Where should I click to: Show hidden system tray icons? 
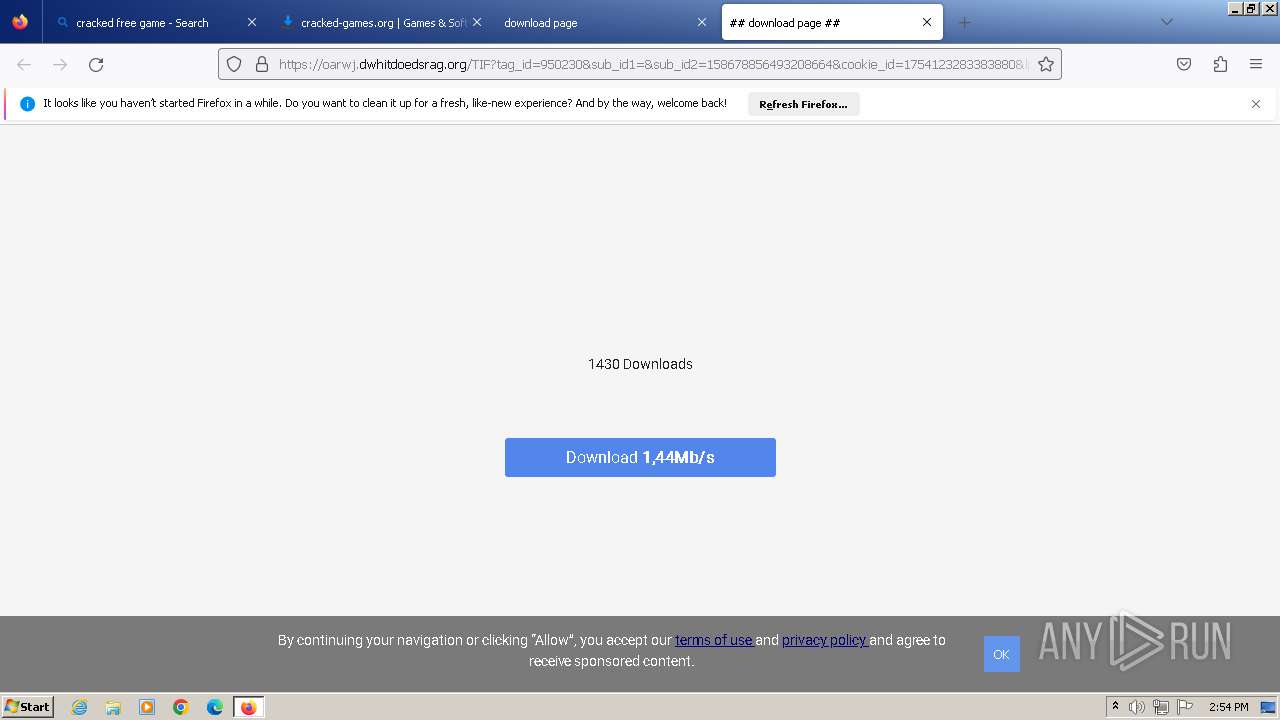coord(1115,707)
